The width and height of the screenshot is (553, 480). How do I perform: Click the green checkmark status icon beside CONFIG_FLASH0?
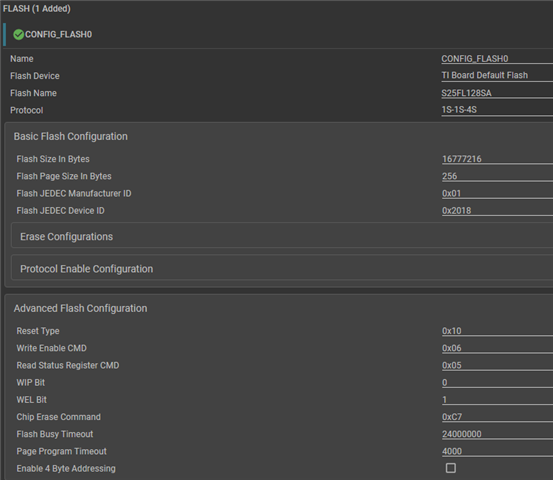point(18,35)
